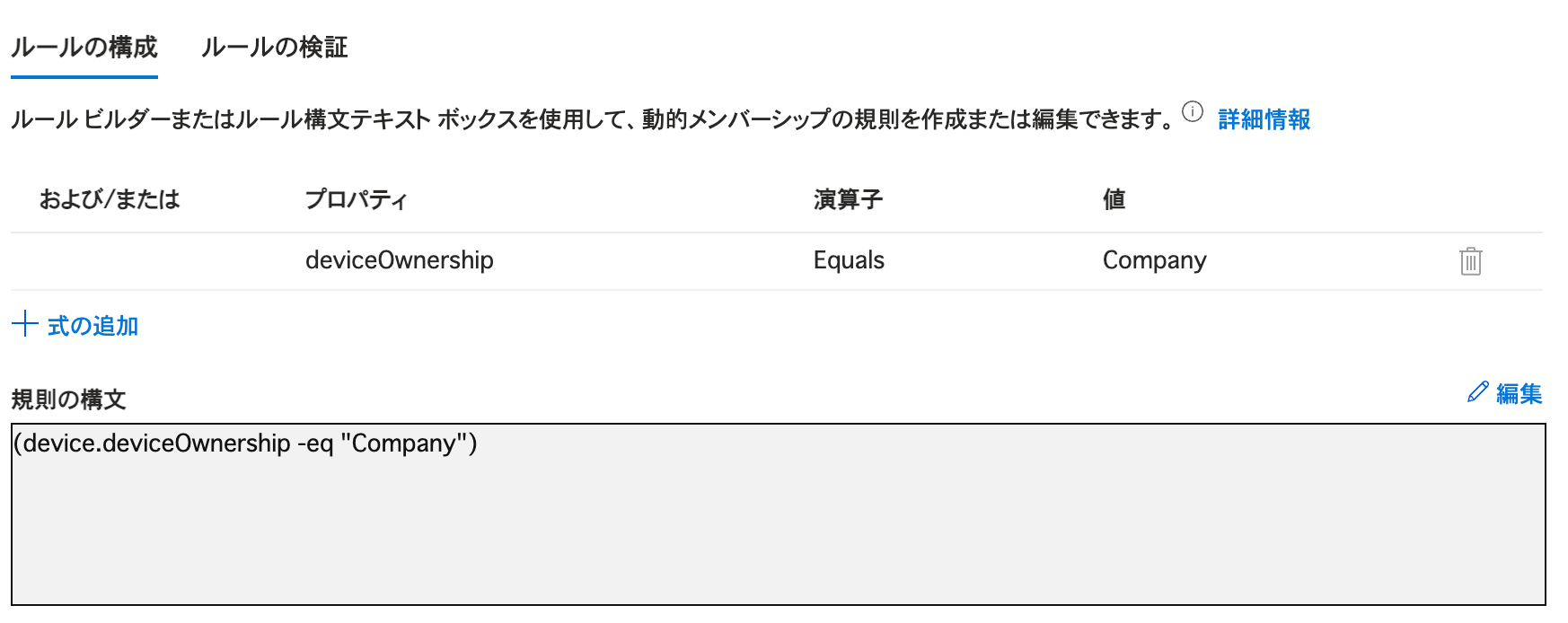Delete the deviceOwnership rule with trash icon
1568x623 pixels.
[x=1470, y=261]
